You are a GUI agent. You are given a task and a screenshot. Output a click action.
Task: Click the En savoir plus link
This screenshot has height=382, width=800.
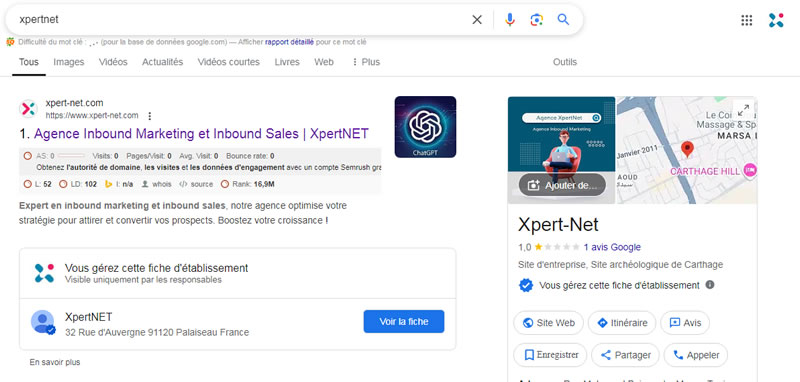(x=55, y=363)
